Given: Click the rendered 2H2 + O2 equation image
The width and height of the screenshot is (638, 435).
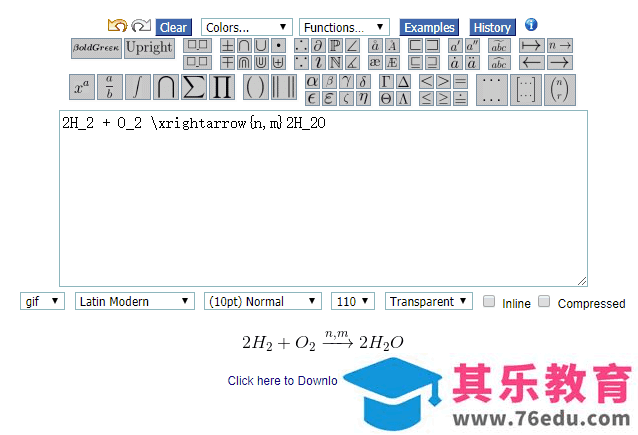Looking at the screenshot, I should coord(323,341).
